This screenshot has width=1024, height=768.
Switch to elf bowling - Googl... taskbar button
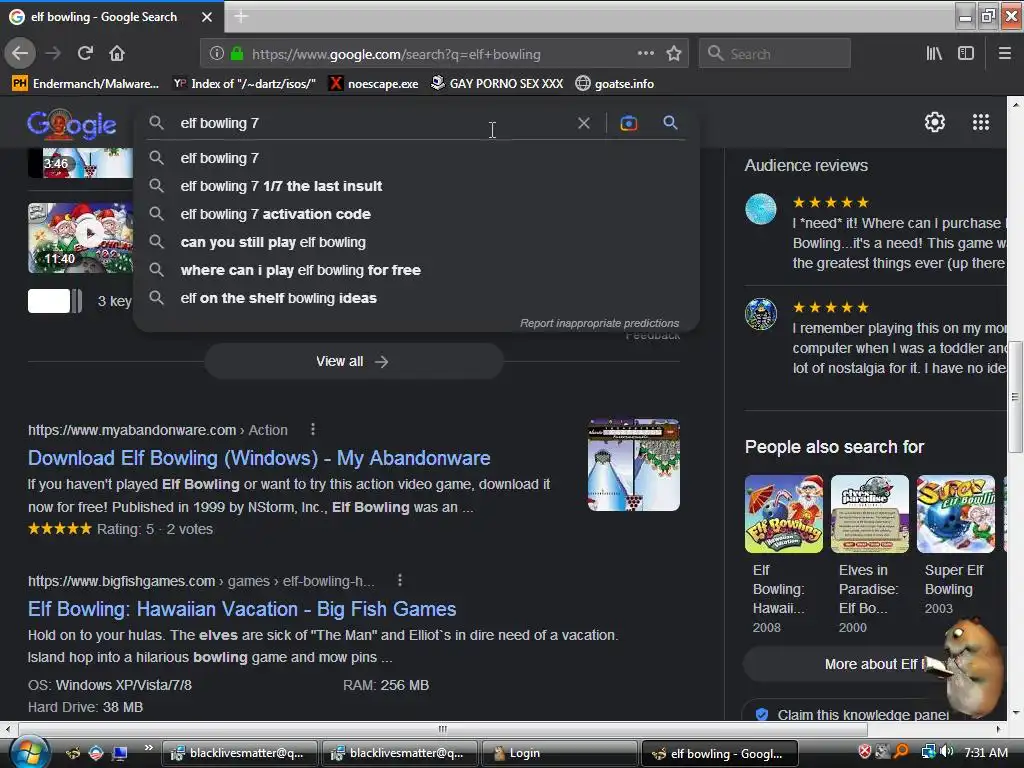pyautogui.click(x=720, y=753)
